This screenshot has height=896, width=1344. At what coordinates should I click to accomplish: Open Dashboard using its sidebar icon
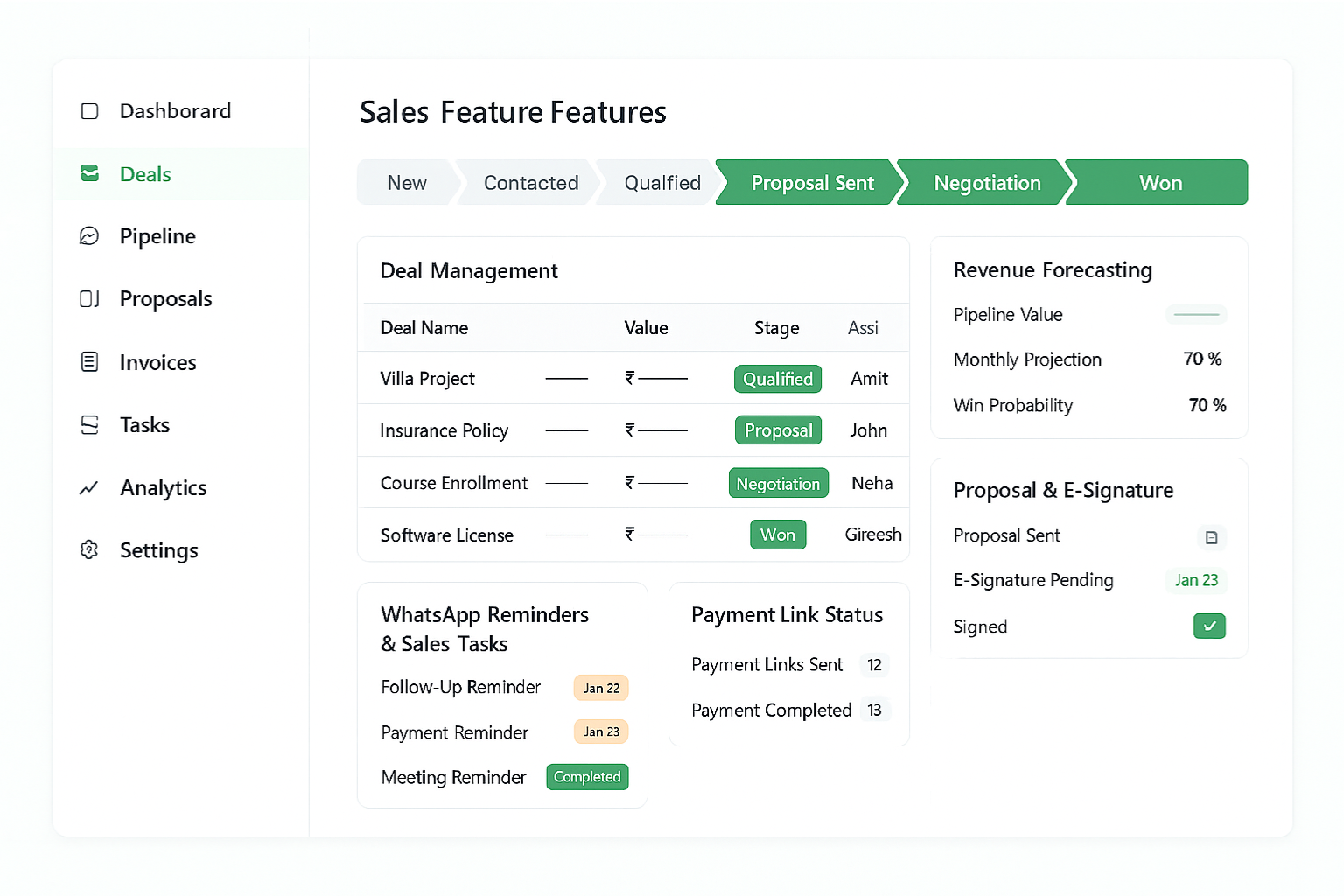pyautogui.click(x=88, y=111)
